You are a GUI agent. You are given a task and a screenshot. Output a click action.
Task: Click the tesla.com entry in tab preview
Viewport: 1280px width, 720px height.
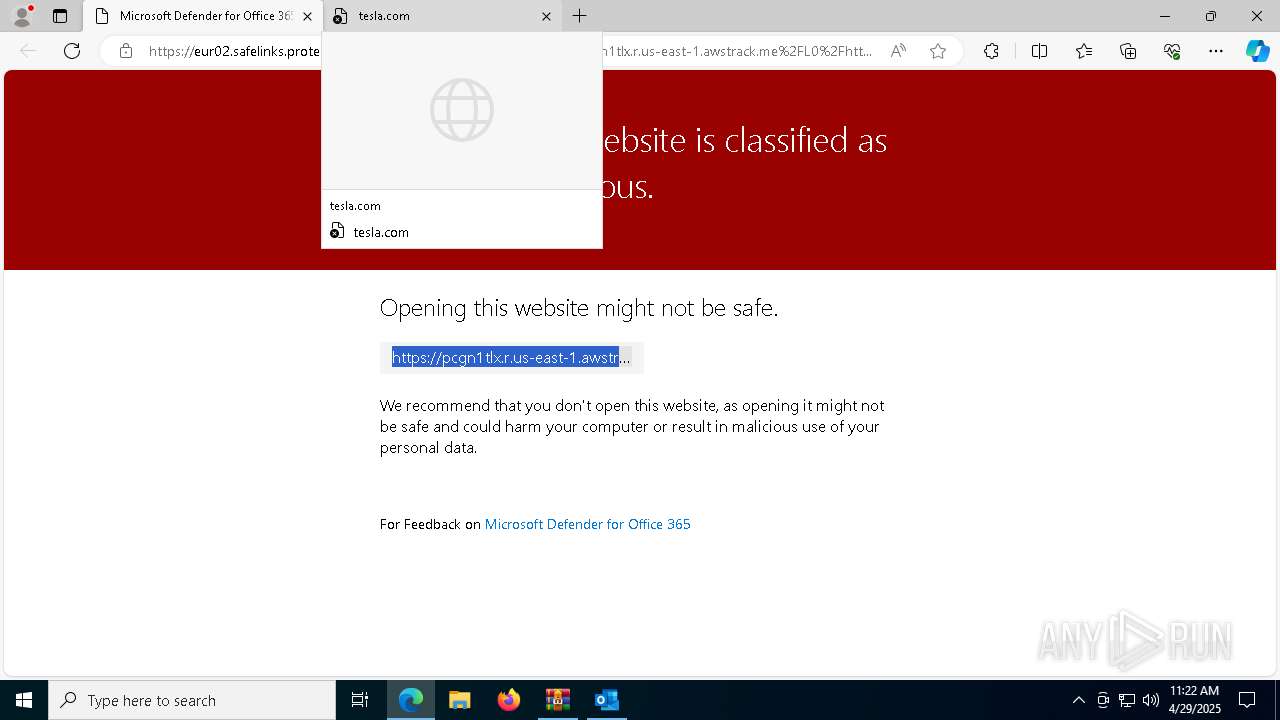[x=381, y=232]
